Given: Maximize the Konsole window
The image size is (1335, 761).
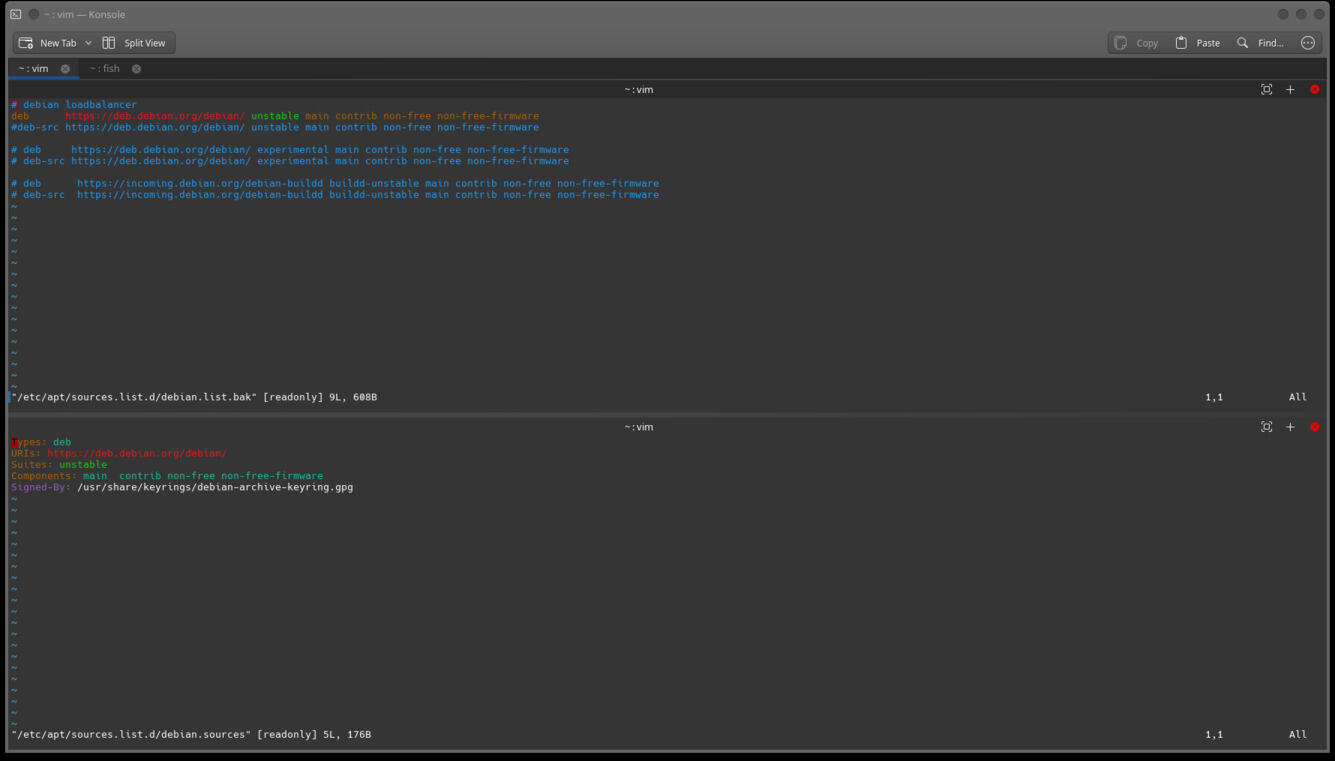Looking at the screenshot, I should click(x=1301, y=14).
